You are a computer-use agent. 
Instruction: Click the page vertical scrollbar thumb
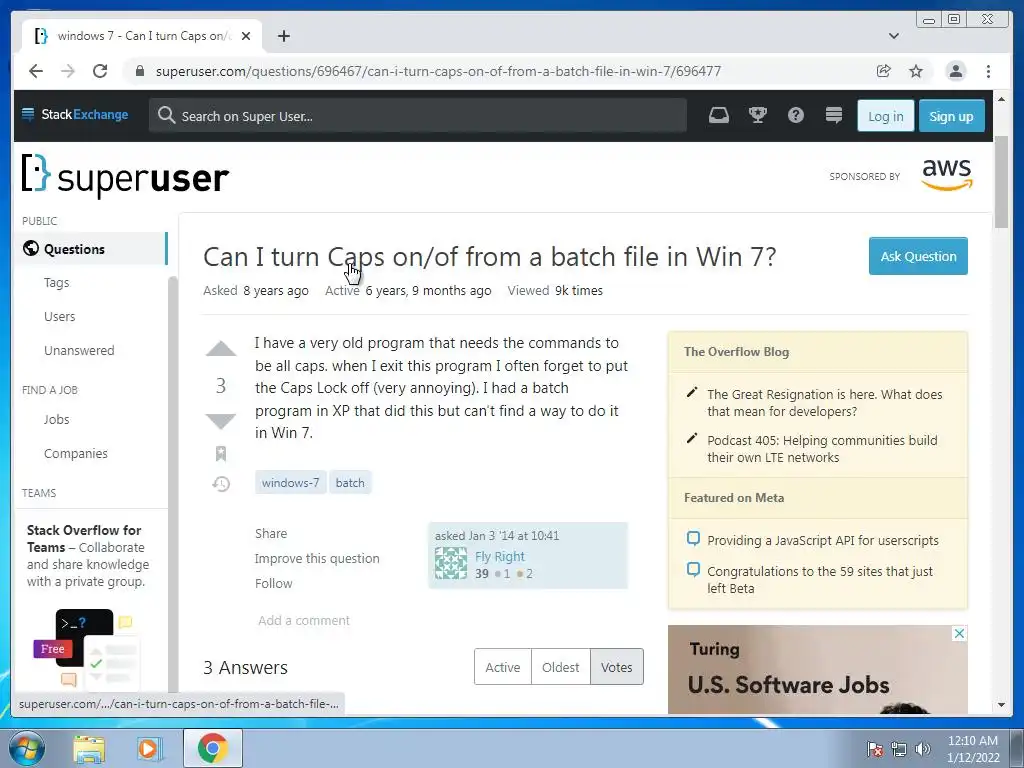pyautogui.click(x=1001, y=183)
